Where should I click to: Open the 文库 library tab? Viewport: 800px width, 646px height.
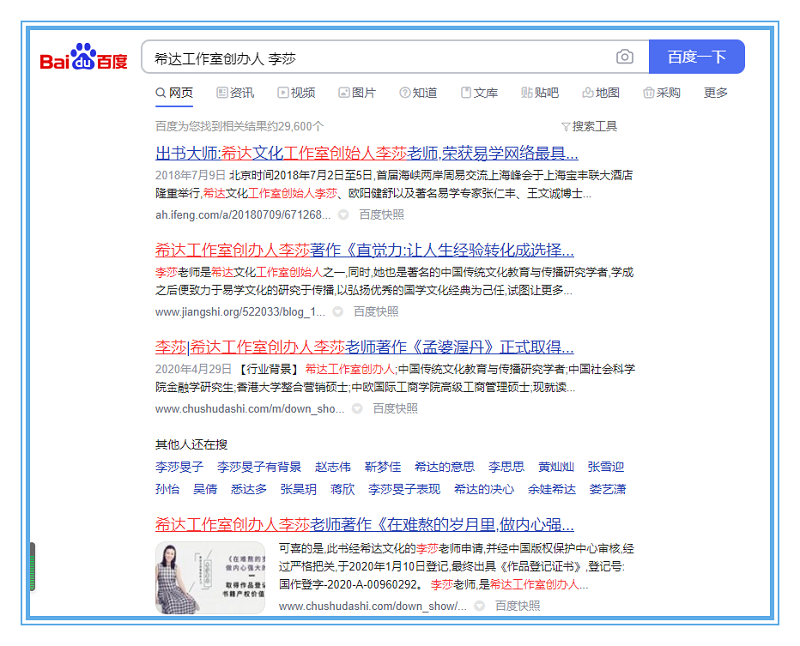479,93
